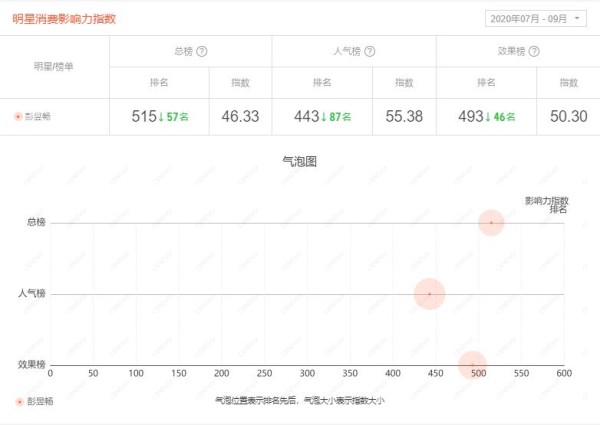Click the 效果榜 bubble at chart bottom
The image size is (600, 425).
coord(472,364)
